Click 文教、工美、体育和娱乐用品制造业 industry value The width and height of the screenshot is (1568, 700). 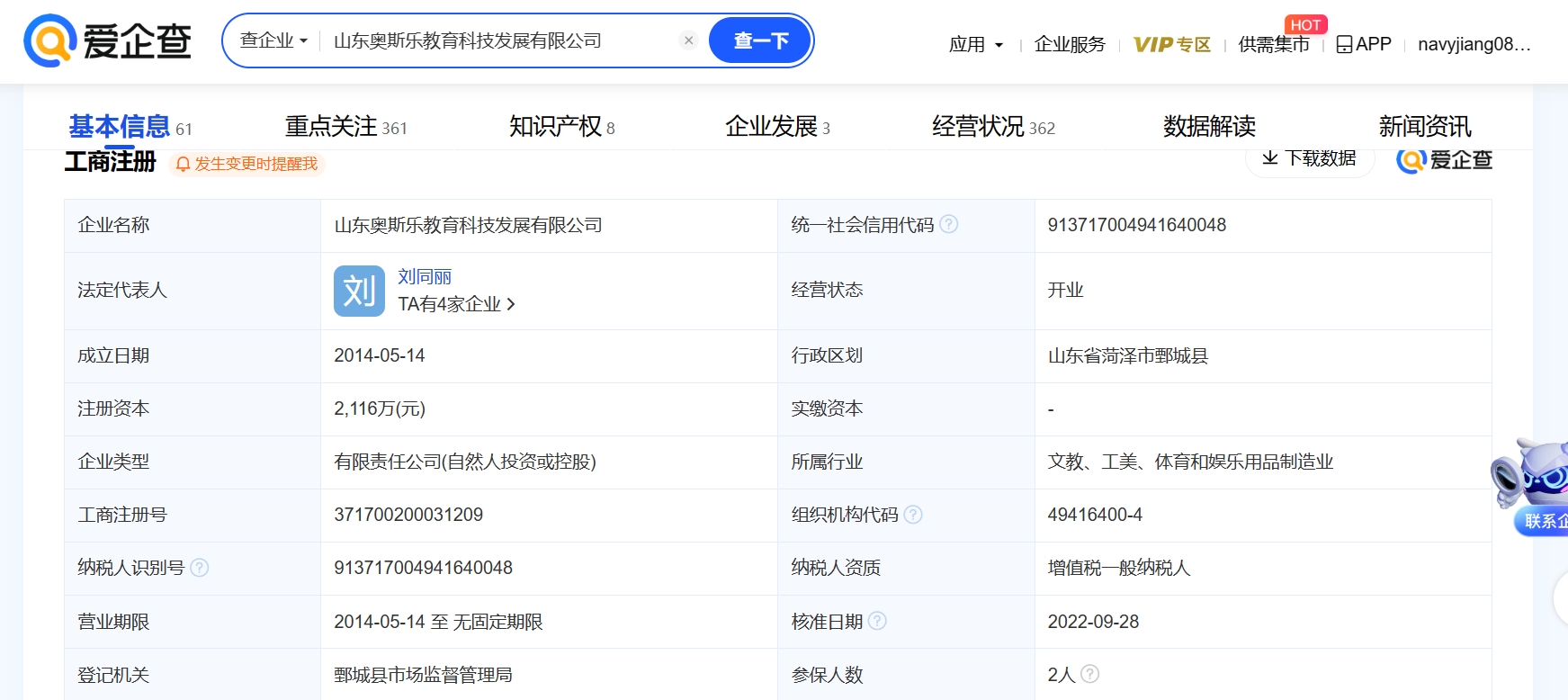point(1190,462)
